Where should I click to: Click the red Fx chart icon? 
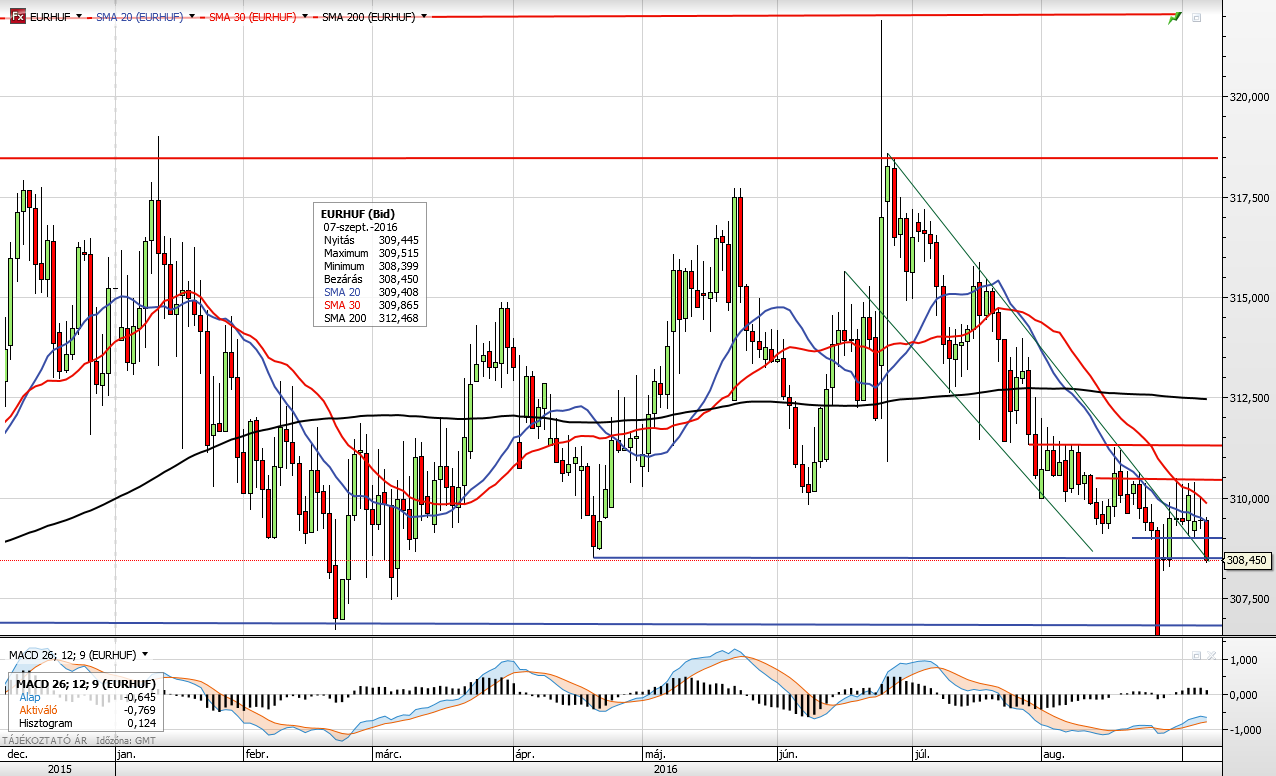tap(18, 17)
